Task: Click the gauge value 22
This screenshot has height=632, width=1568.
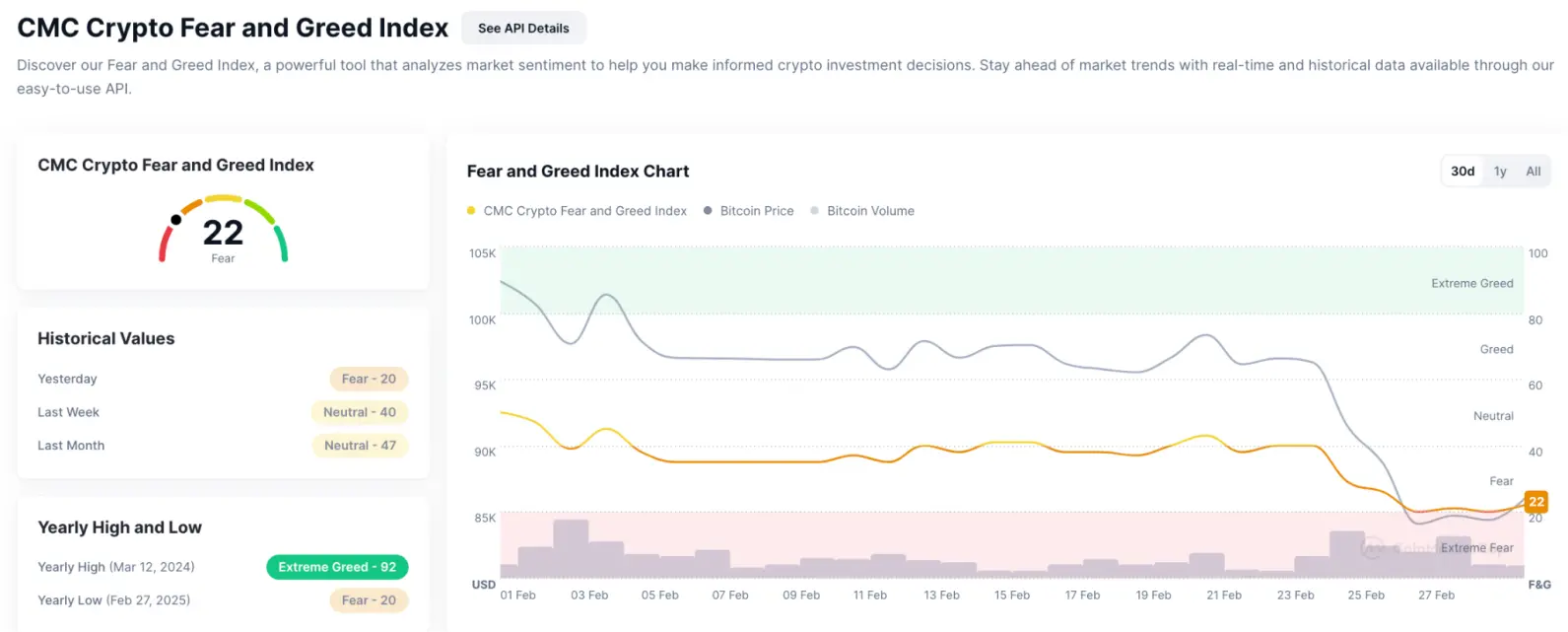Action: pyautogui.click(x=223, y=233)
